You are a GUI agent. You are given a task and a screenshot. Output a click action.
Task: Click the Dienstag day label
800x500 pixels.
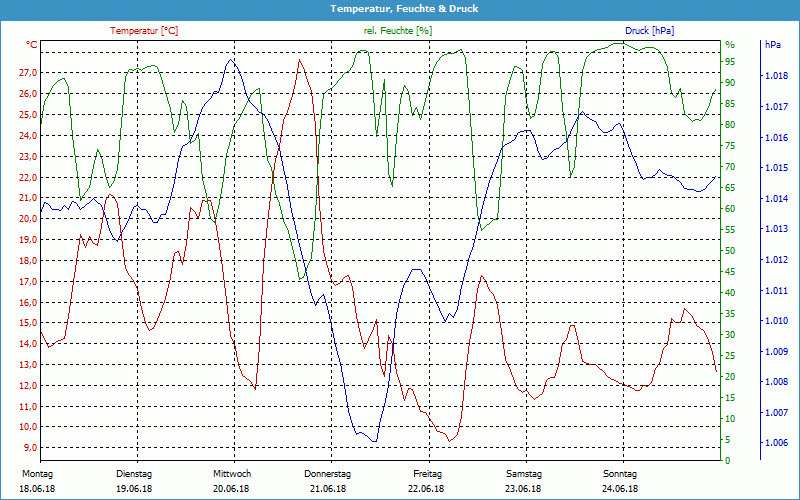click(x=134, y=473)
